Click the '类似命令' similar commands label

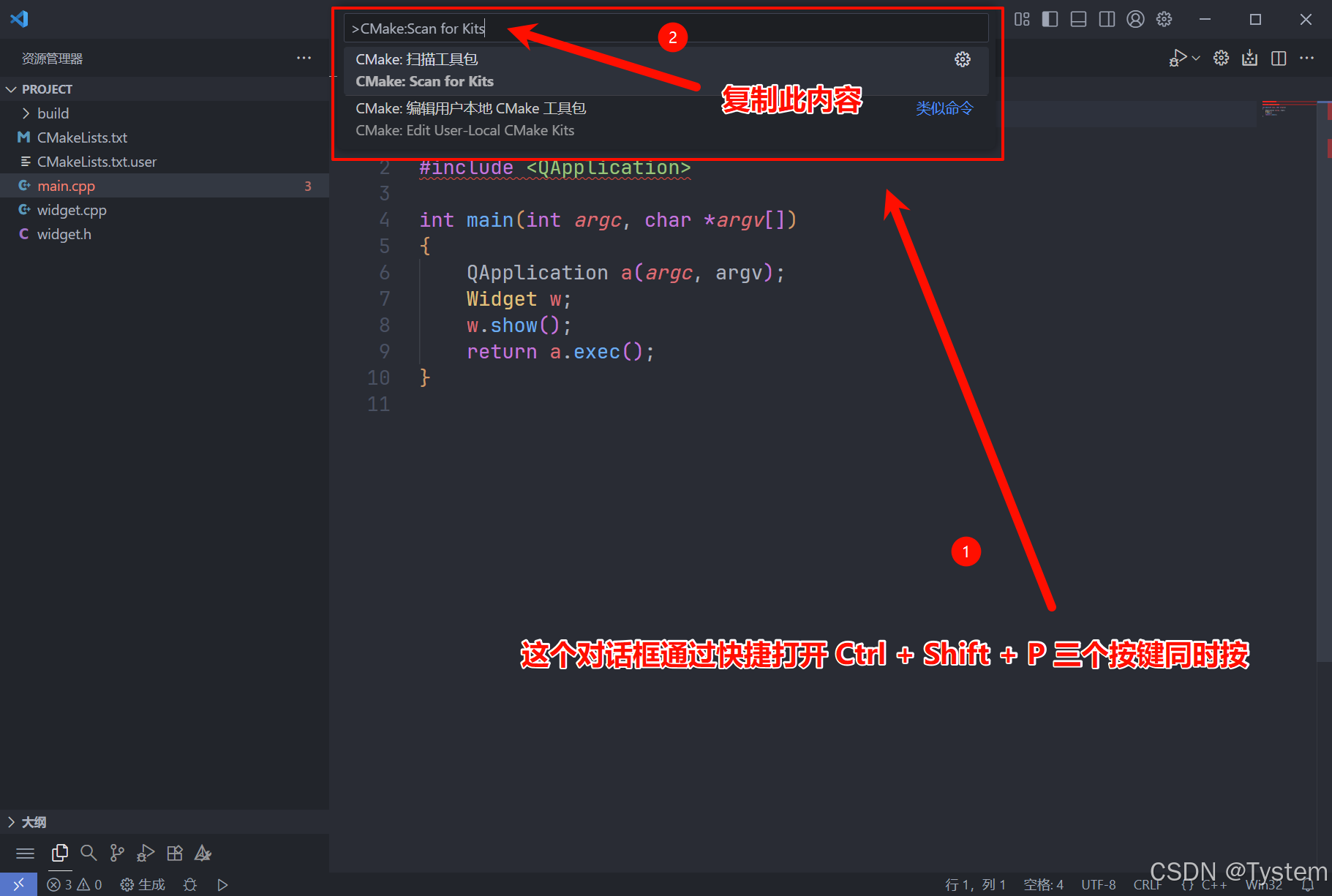click(944, 108)
